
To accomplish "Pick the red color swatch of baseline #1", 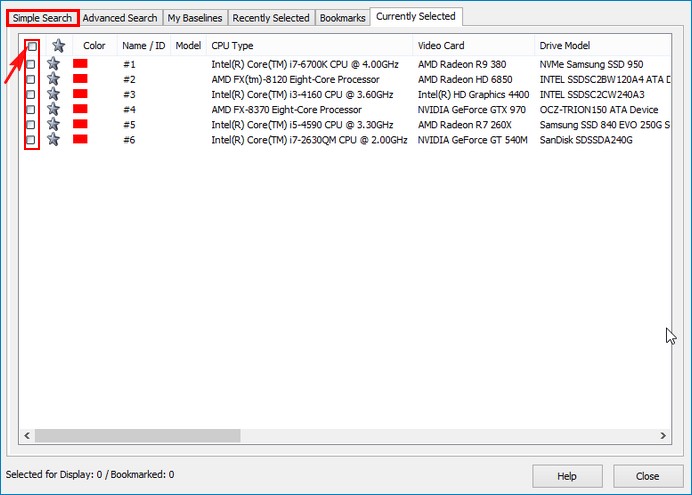I will (80, 64).
